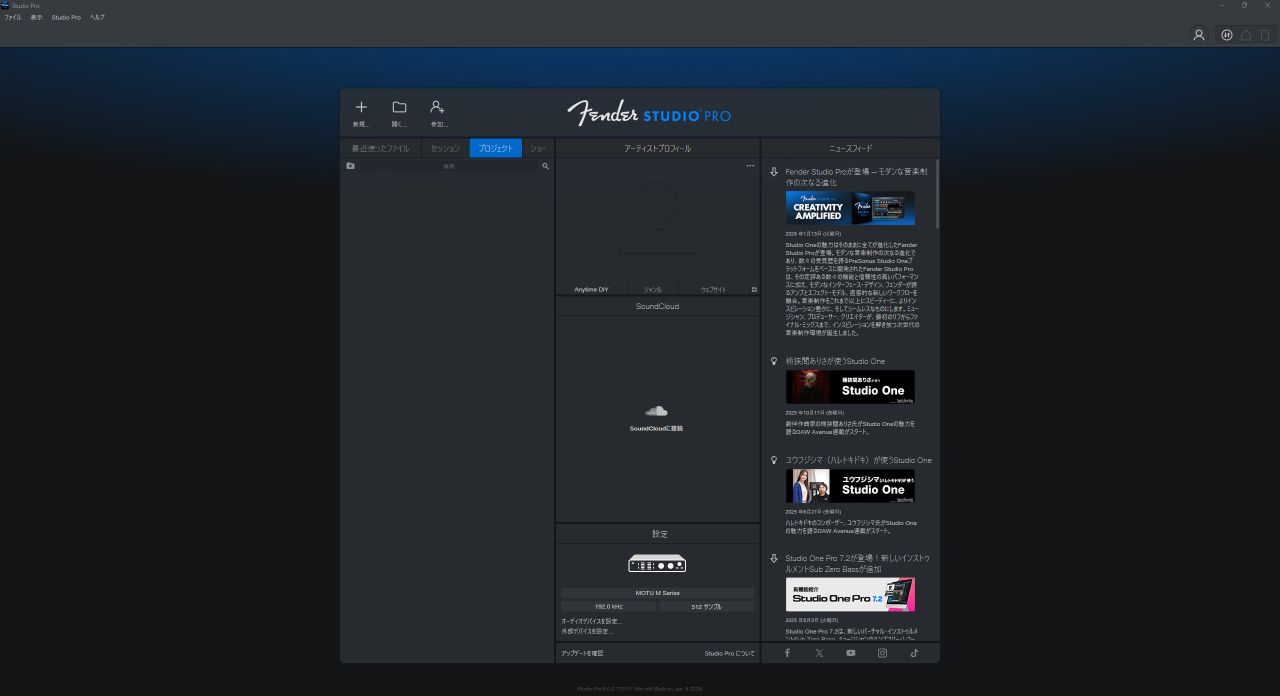The width and height of the screenshot is (1280, 696).
Task: Click the アップデートを確認 button
Action: coord(582,653)
